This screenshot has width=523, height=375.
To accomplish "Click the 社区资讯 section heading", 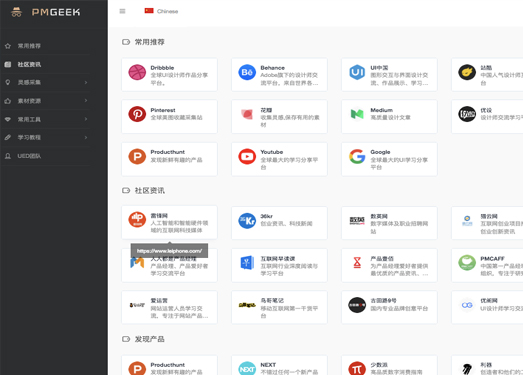I will (149, 191).
